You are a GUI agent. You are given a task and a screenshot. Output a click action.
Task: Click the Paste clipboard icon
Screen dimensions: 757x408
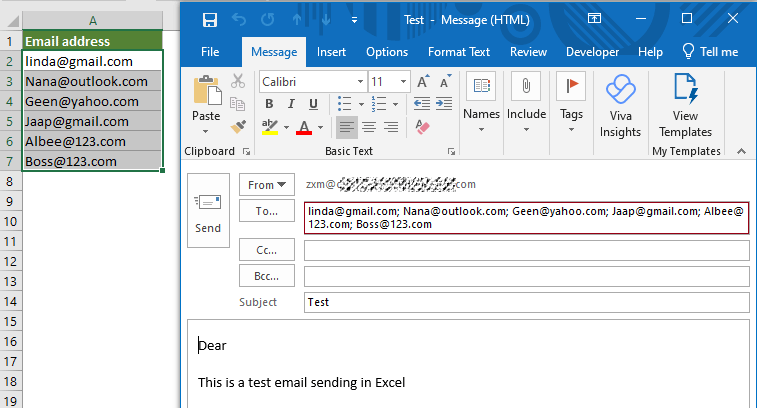click(x=208, y=90)
